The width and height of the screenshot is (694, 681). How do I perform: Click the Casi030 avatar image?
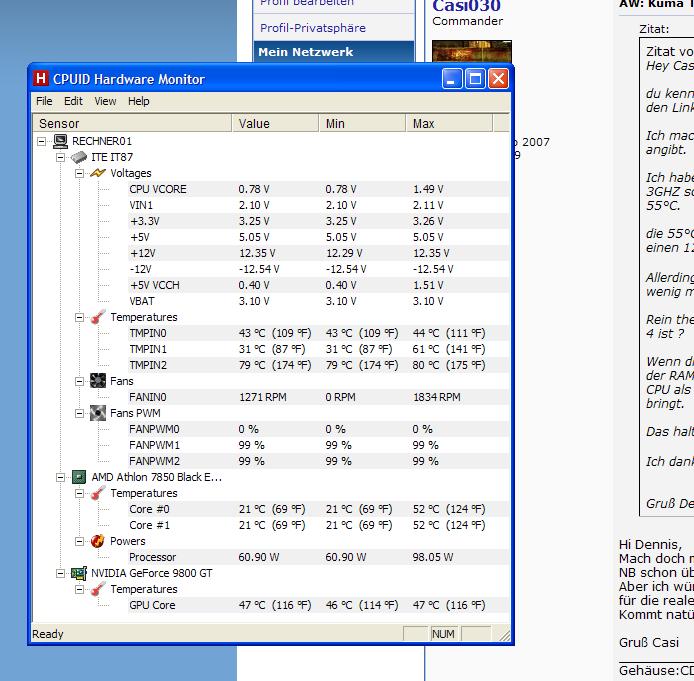(472, 51)
